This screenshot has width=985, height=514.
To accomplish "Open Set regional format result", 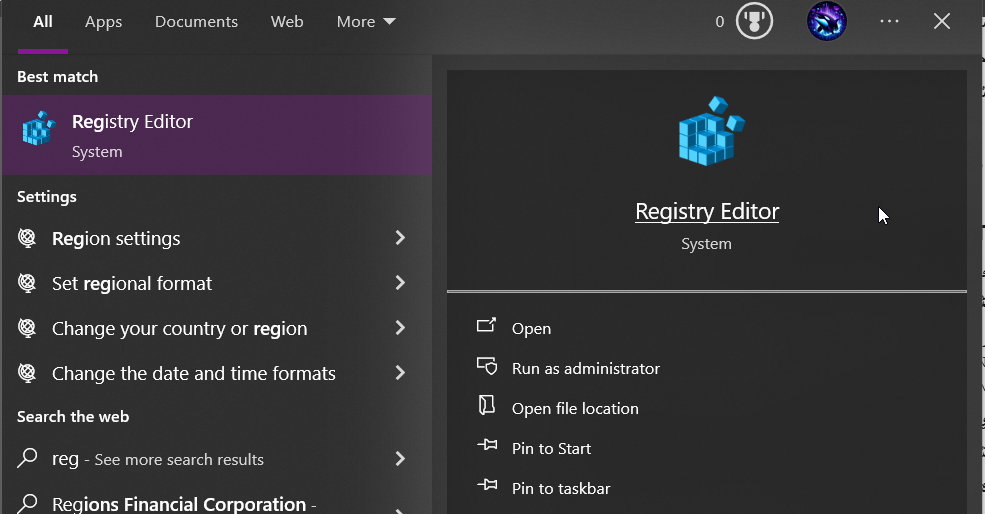I will click(217, 283).
